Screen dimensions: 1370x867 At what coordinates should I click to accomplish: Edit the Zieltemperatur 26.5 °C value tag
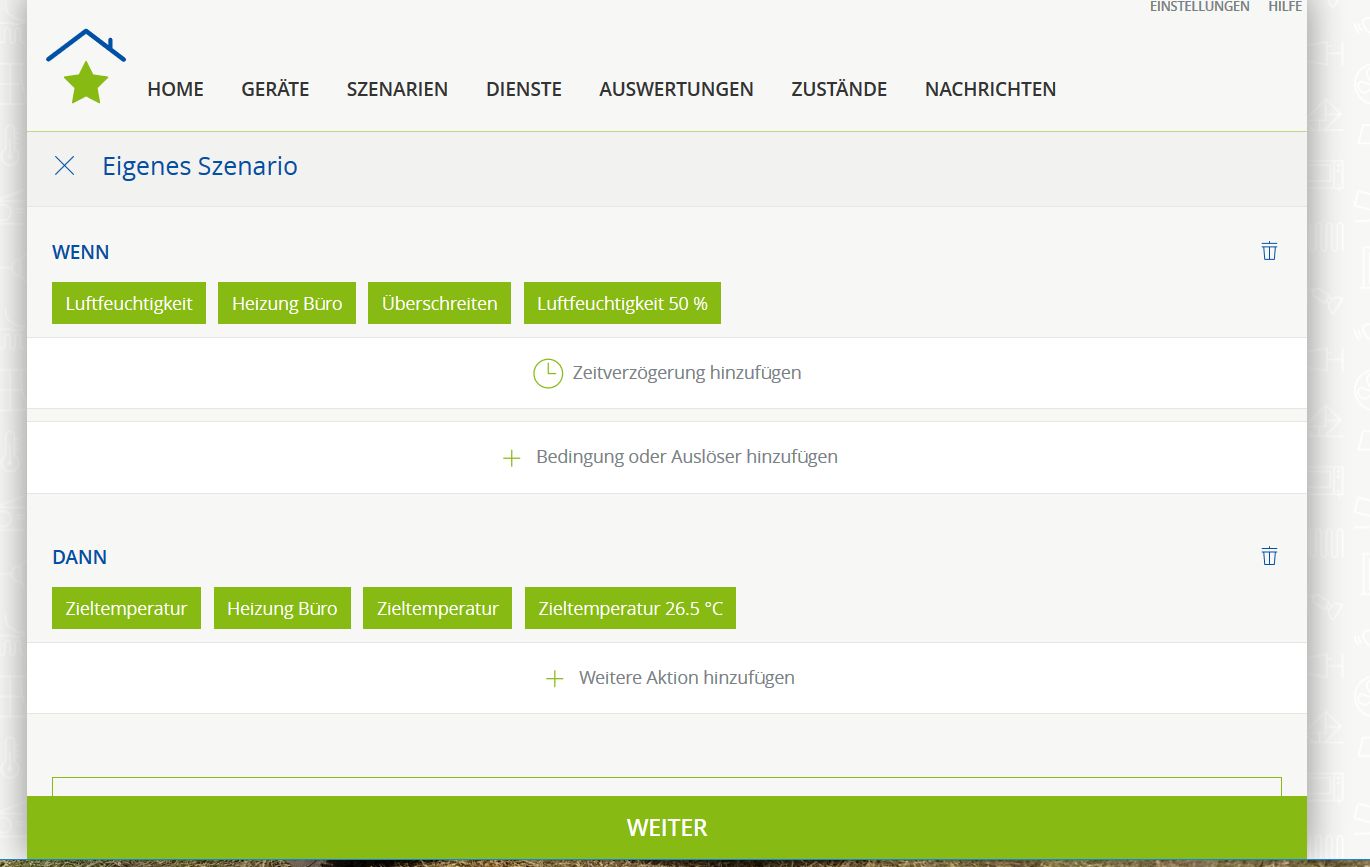click(x=630, y=608)
